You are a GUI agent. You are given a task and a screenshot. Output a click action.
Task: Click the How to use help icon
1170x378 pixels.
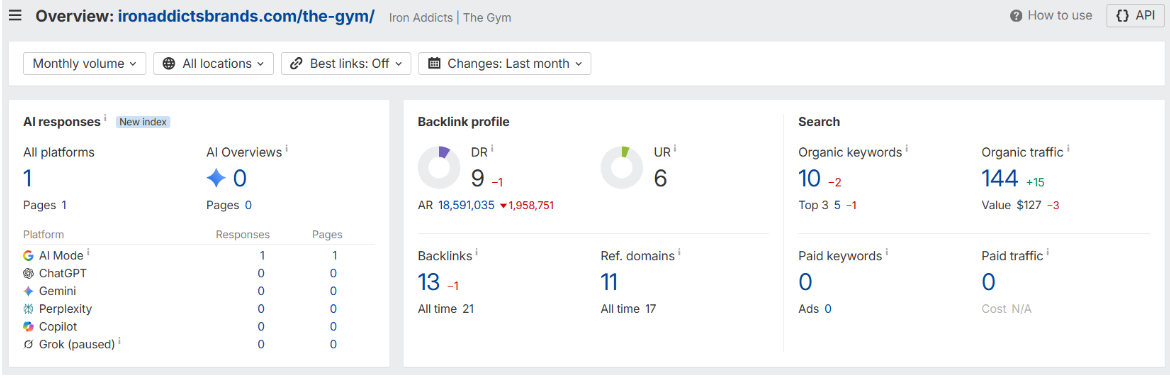pyautogui.click(x=1016, y=16)
